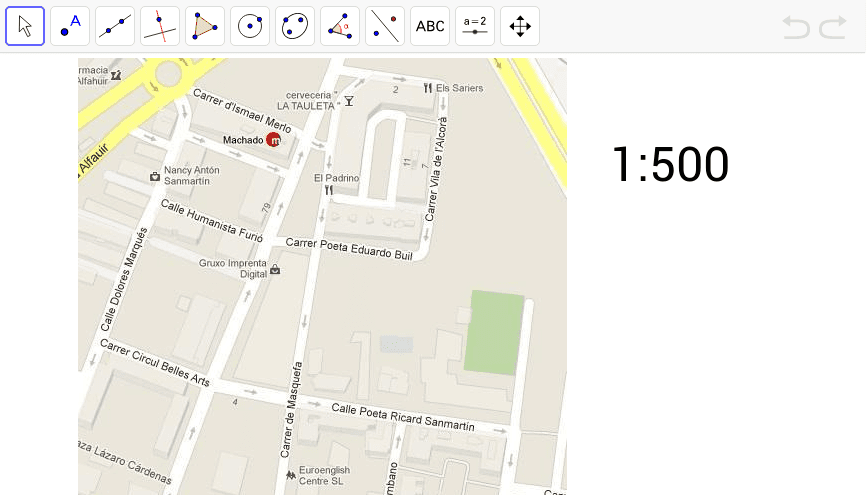
Task: Click Carrer d'Ismael Merlo street label
Action: [242, 111]
